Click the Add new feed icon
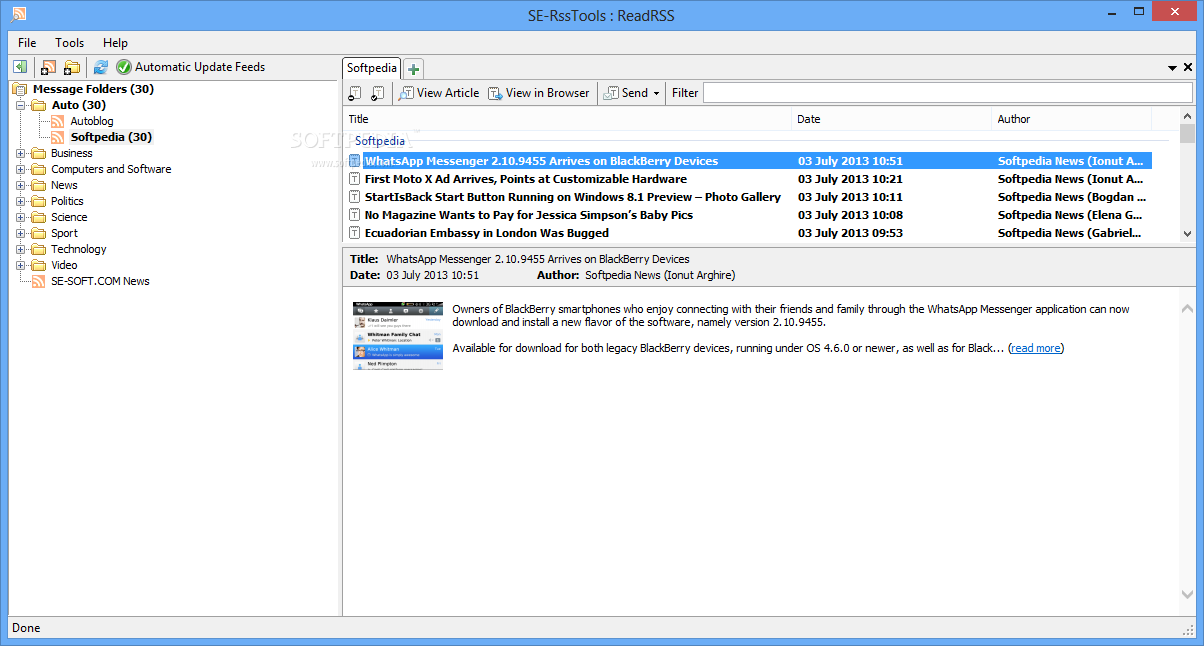 click(48, 67)
